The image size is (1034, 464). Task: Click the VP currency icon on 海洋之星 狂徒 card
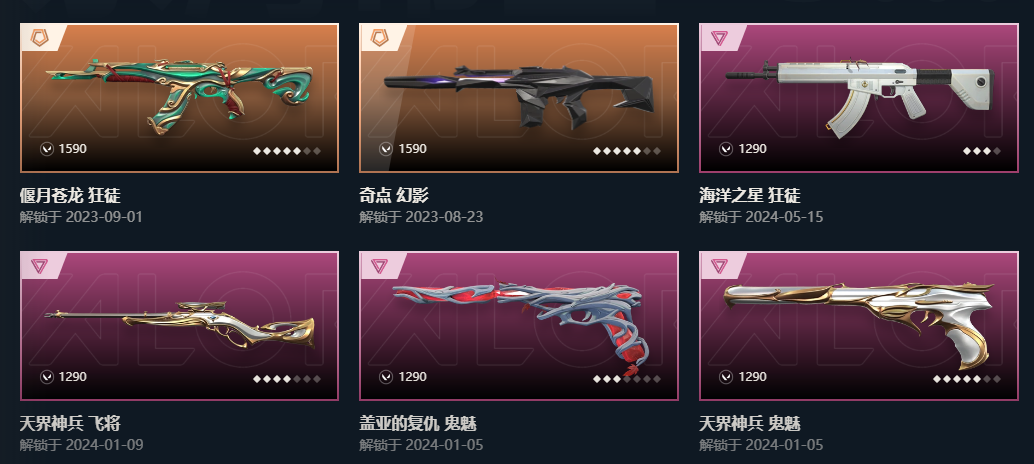(x=726, y=149)
